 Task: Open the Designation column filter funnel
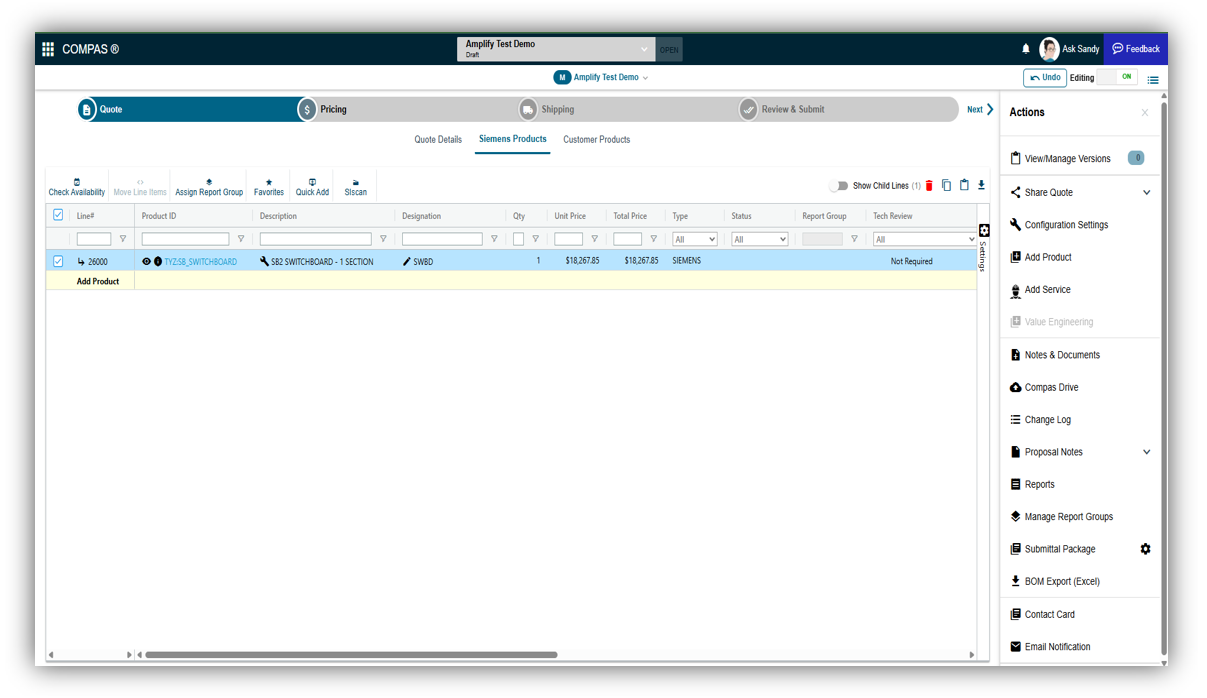[494, 239]
